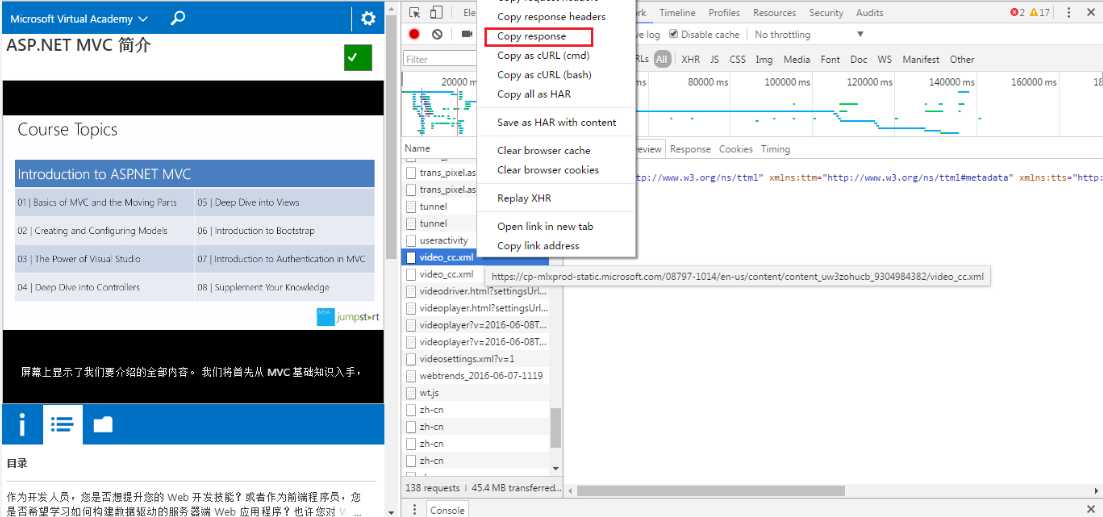Click the green checkmark button

point(358,58)
